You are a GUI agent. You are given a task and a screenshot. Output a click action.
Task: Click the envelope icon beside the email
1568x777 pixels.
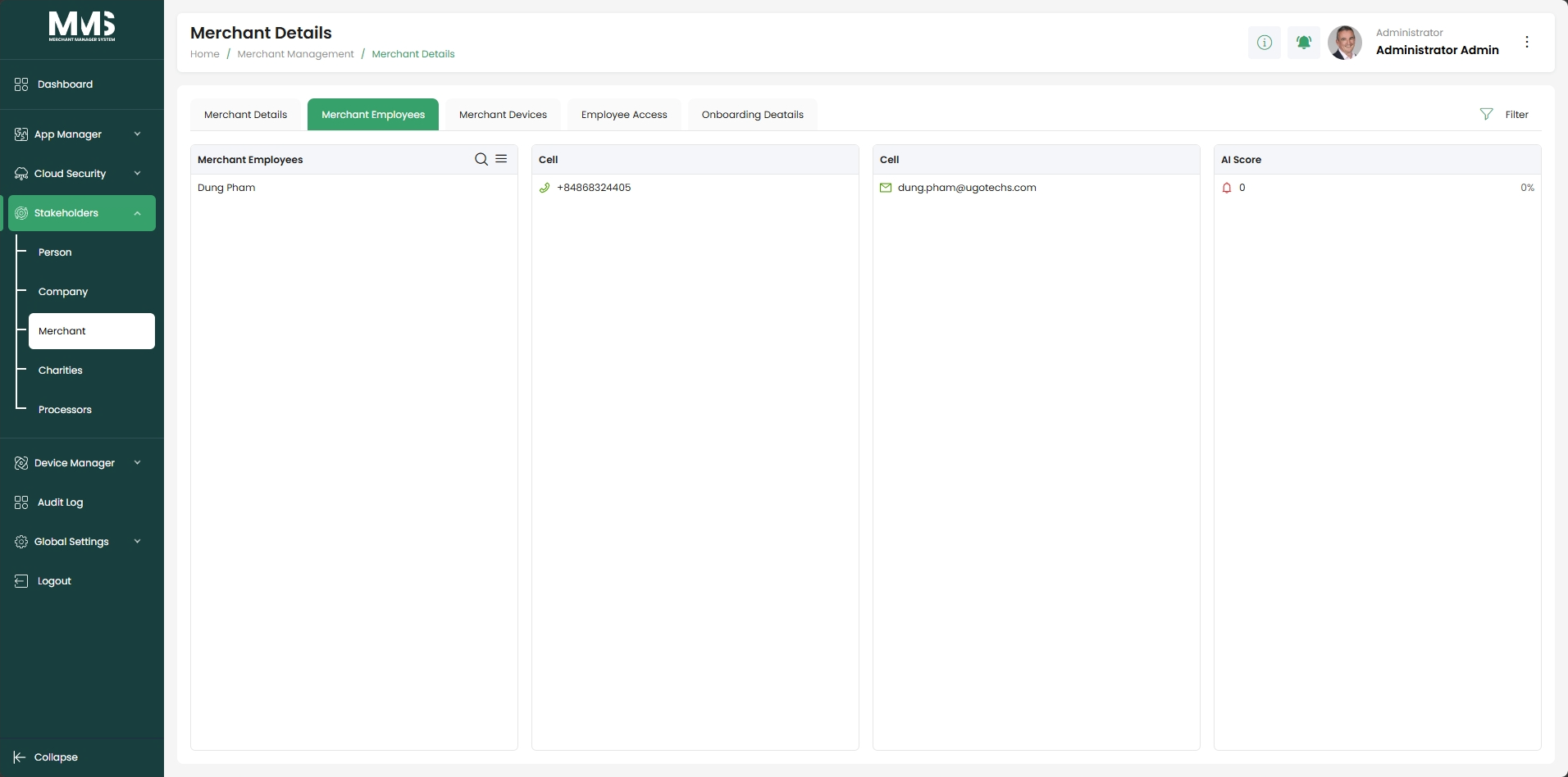coord(886,188)
